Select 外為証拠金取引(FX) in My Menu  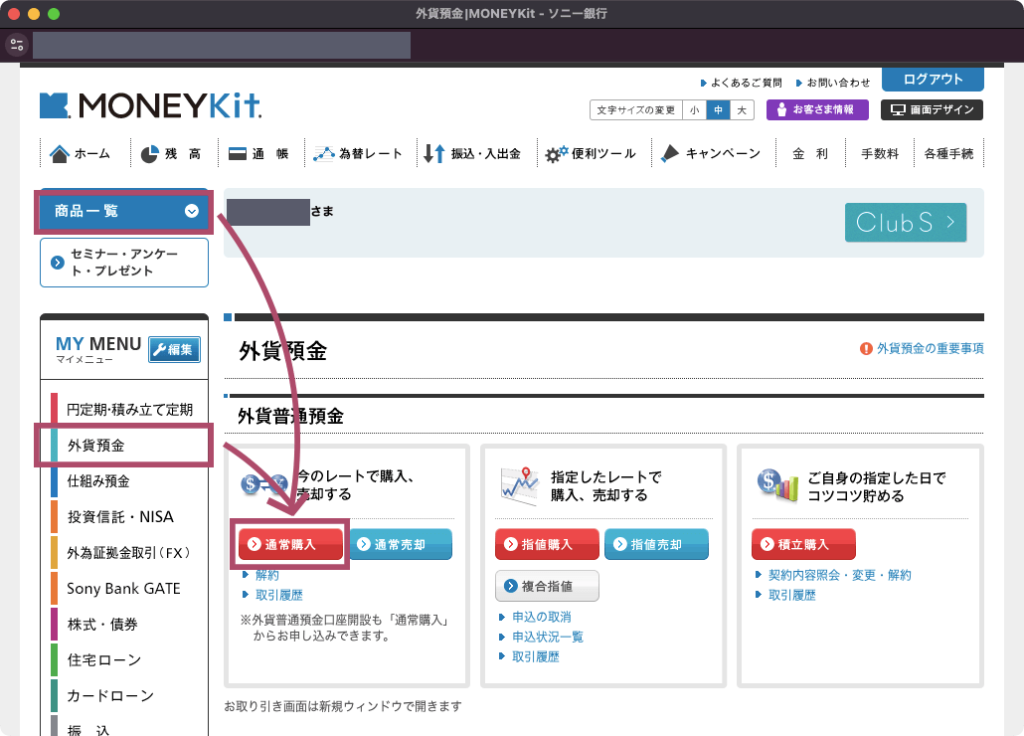tap(129, 553)
